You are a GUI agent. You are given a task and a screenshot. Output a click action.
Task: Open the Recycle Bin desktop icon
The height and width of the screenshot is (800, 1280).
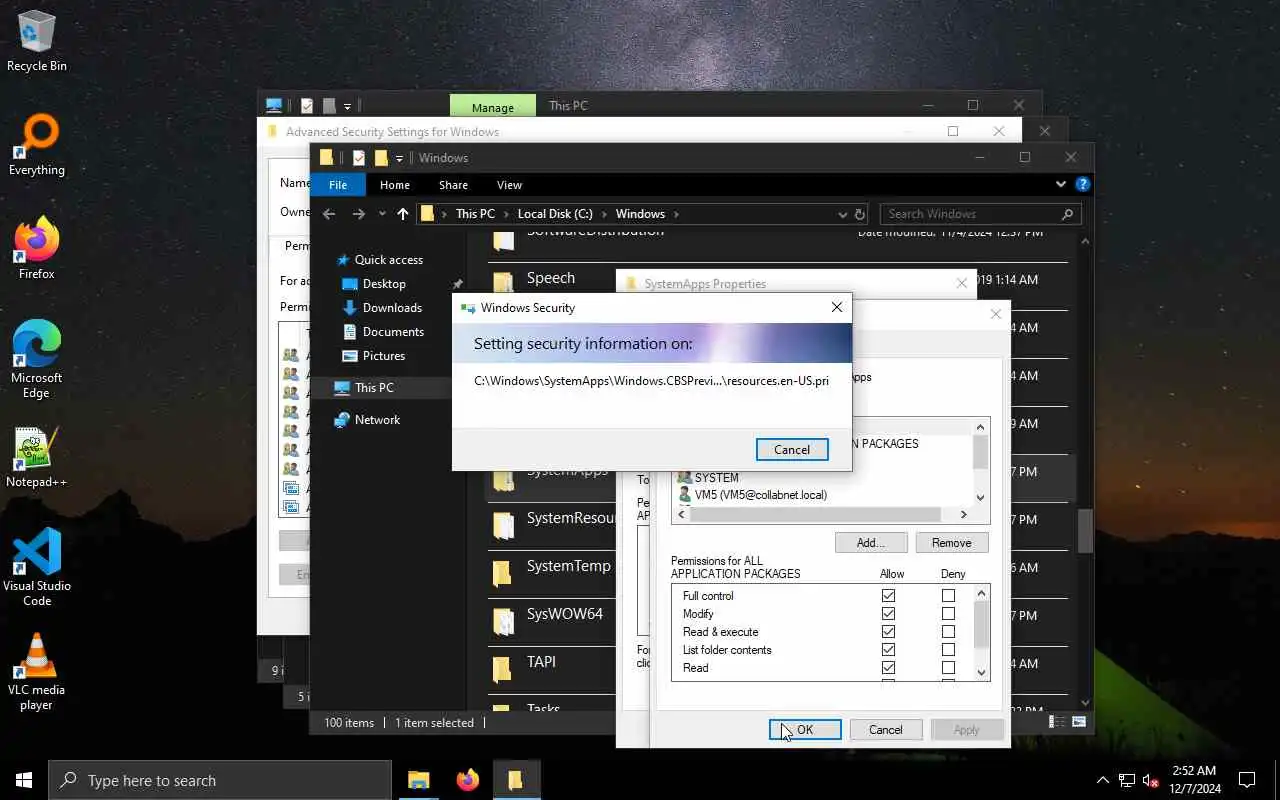[37, 42]
